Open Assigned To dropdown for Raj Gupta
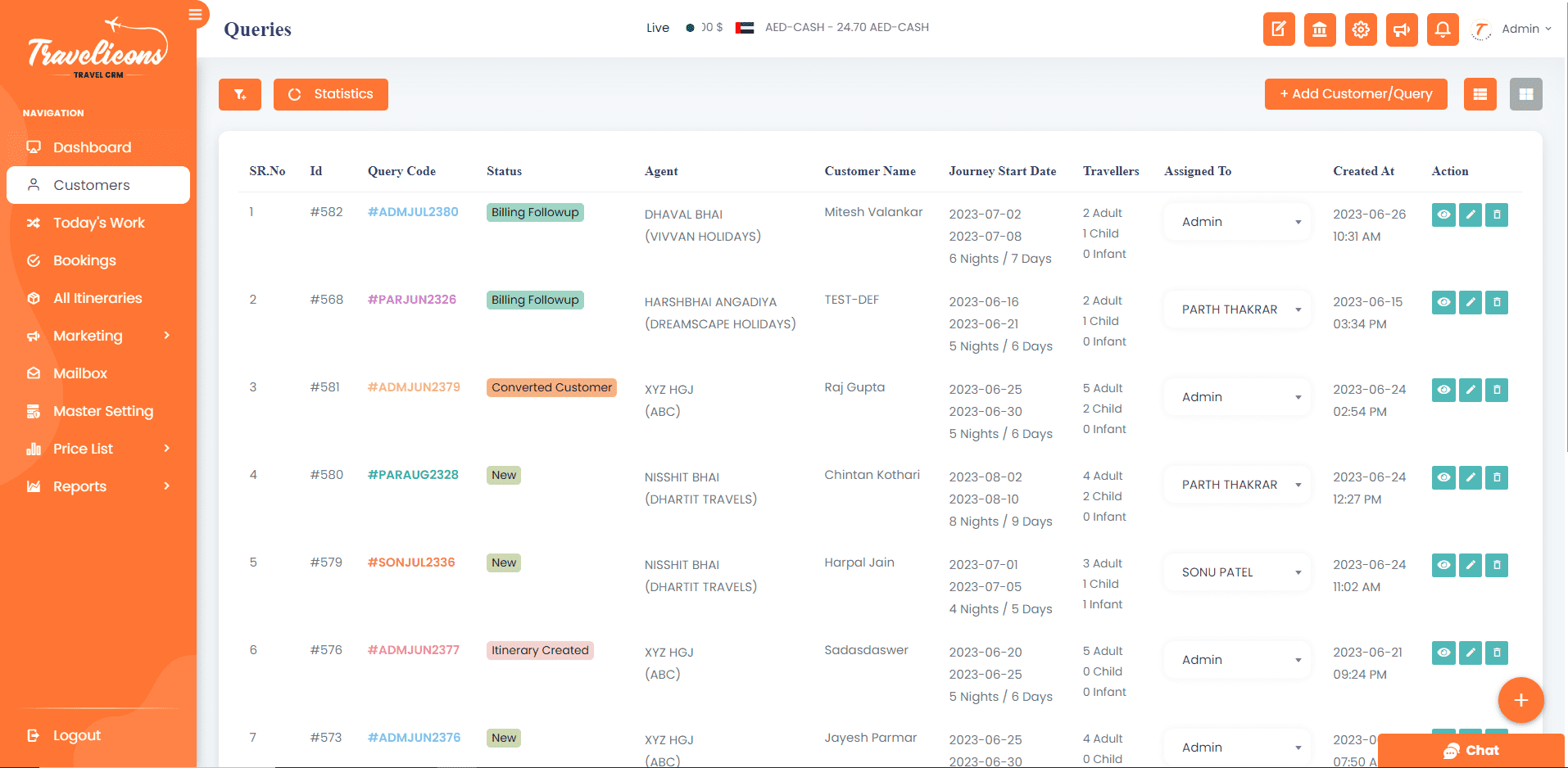Image resolution: width=1568 pixels, height=768 pixels. (x=1237, y=397)
